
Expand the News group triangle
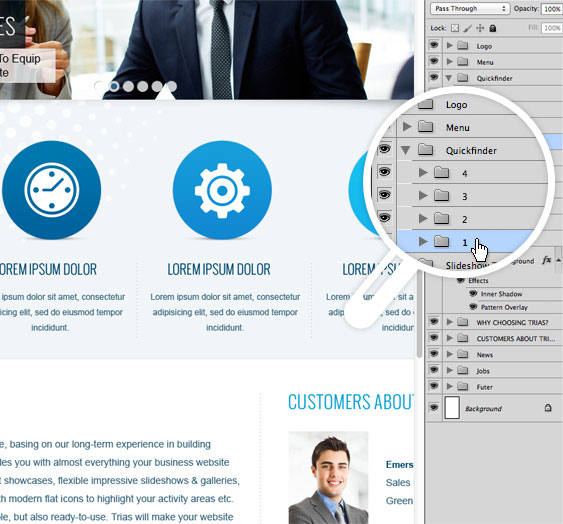coord(449,354)
